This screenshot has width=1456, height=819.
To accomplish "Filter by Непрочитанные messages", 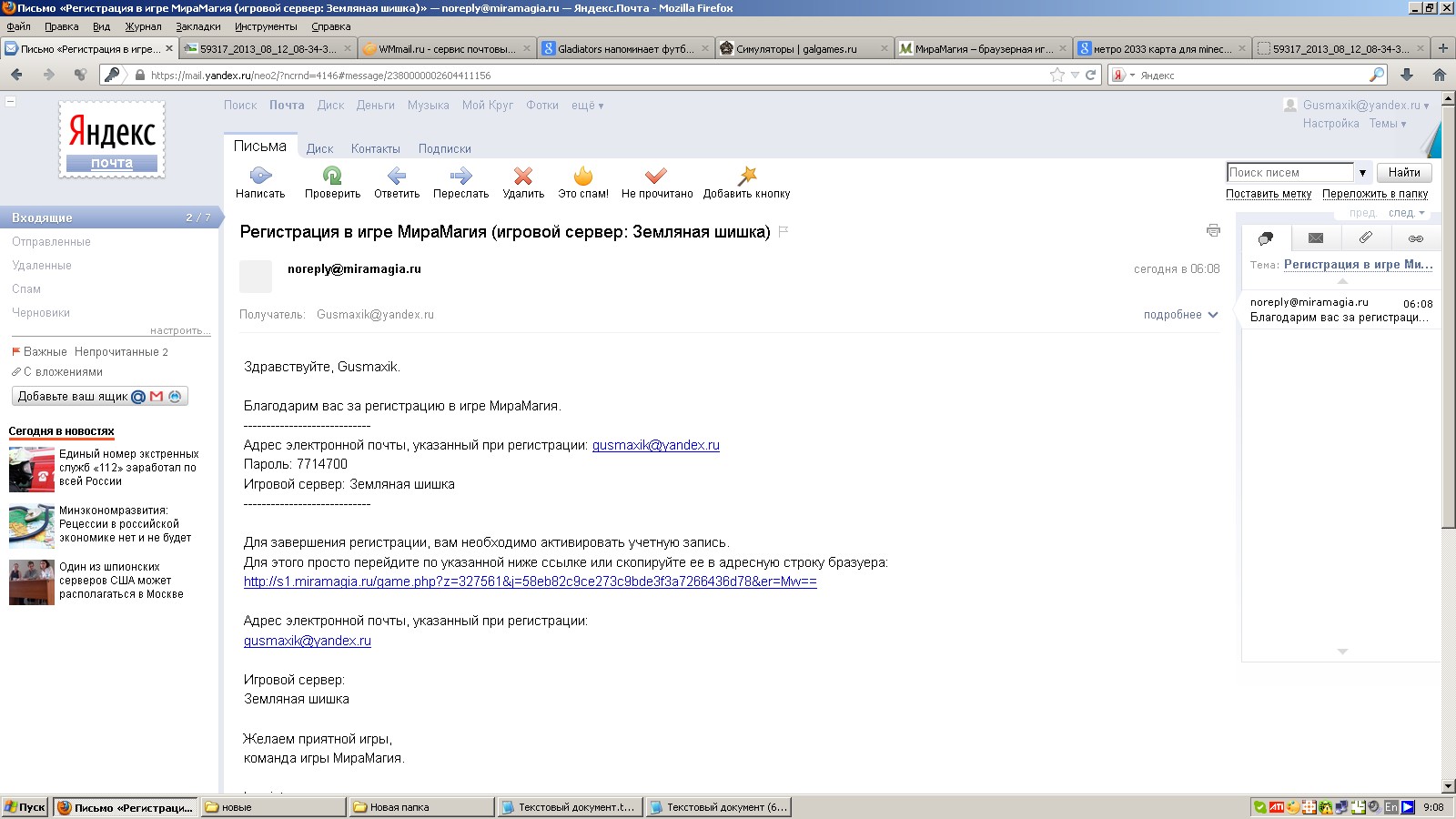I will coord(121,352).
